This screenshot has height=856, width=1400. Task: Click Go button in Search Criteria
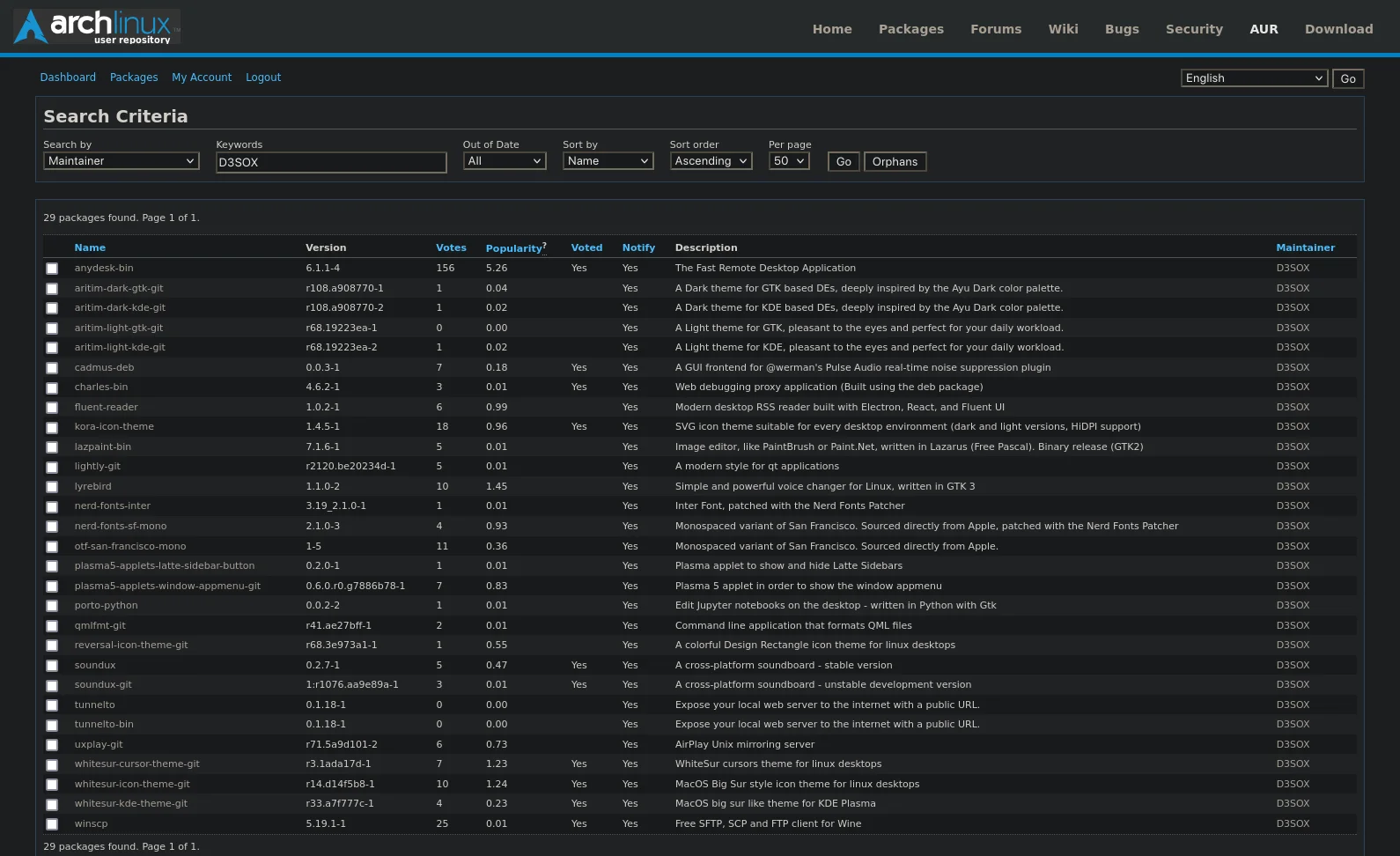pos(844,162)
